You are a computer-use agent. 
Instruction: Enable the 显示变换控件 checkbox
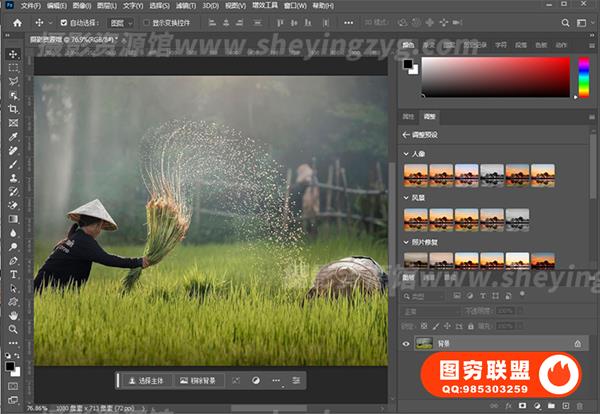tap(146, 22)
